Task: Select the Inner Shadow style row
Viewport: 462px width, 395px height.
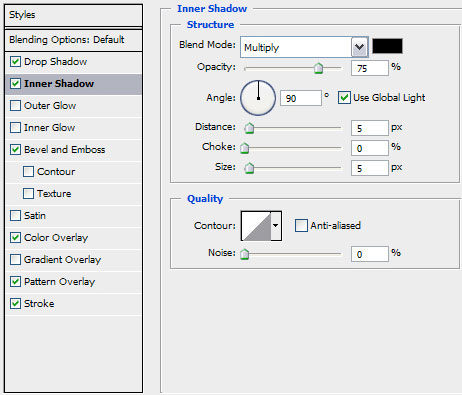Action: [x=73, y=84]
